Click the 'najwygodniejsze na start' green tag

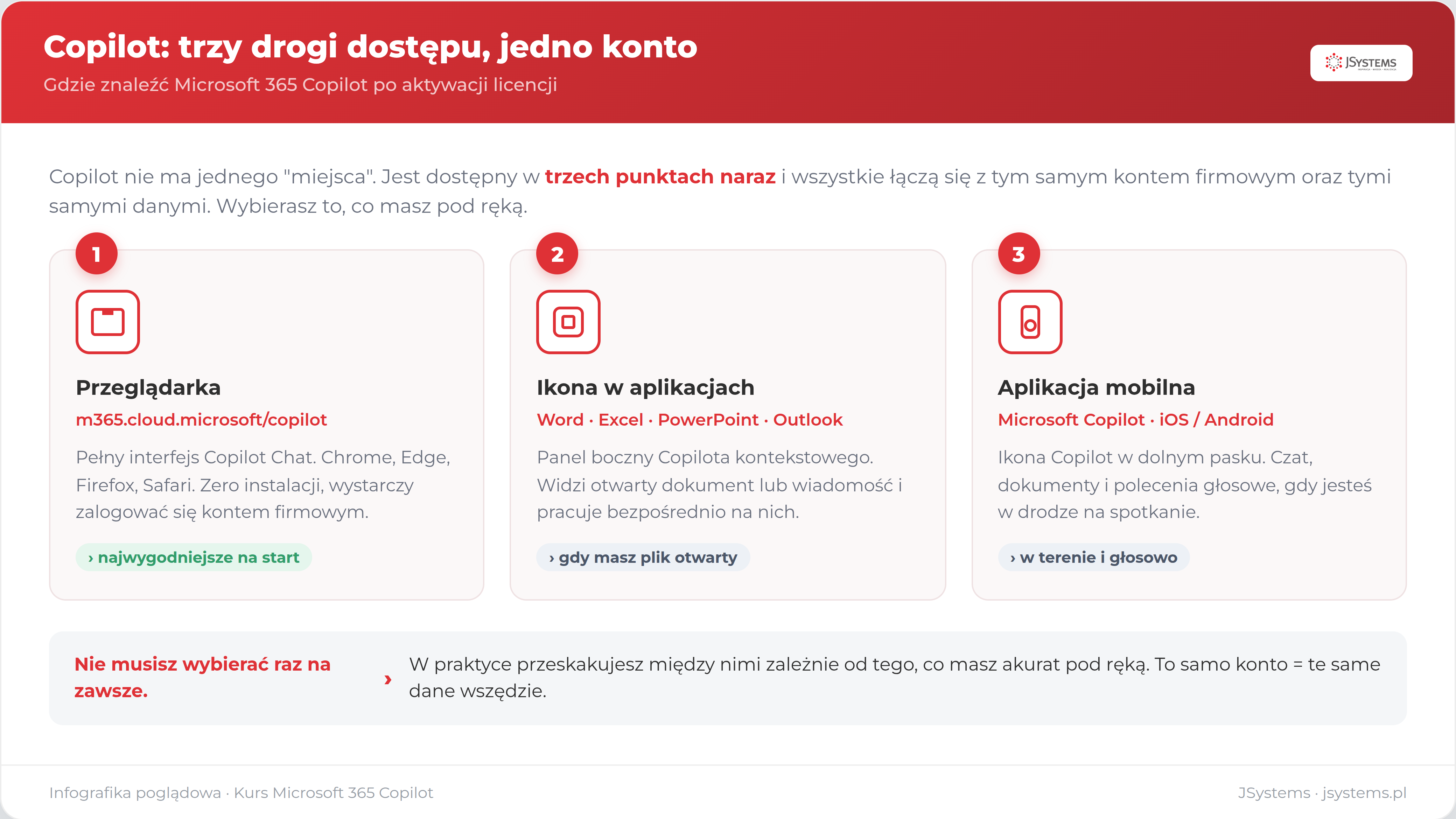194,557
